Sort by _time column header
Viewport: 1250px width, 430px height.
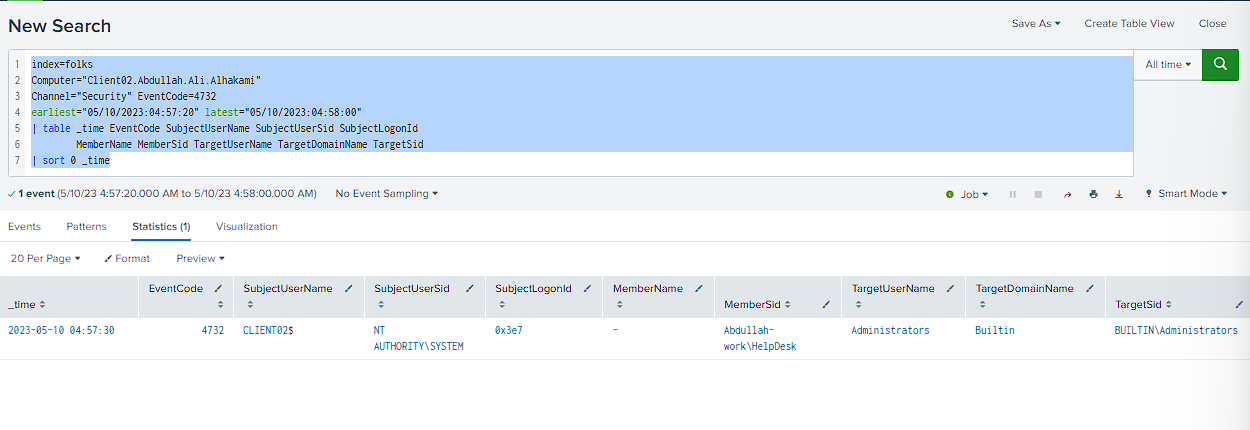point(26,304)
